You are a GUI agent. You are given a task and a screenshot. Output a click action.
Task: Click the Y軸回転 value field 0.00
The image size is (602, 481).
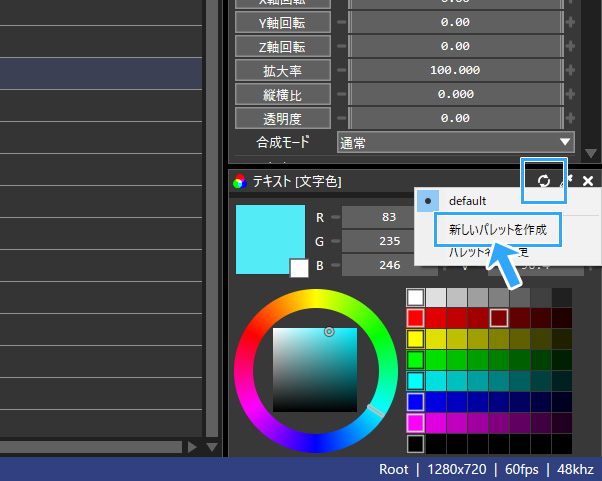(x=456, y=22)
